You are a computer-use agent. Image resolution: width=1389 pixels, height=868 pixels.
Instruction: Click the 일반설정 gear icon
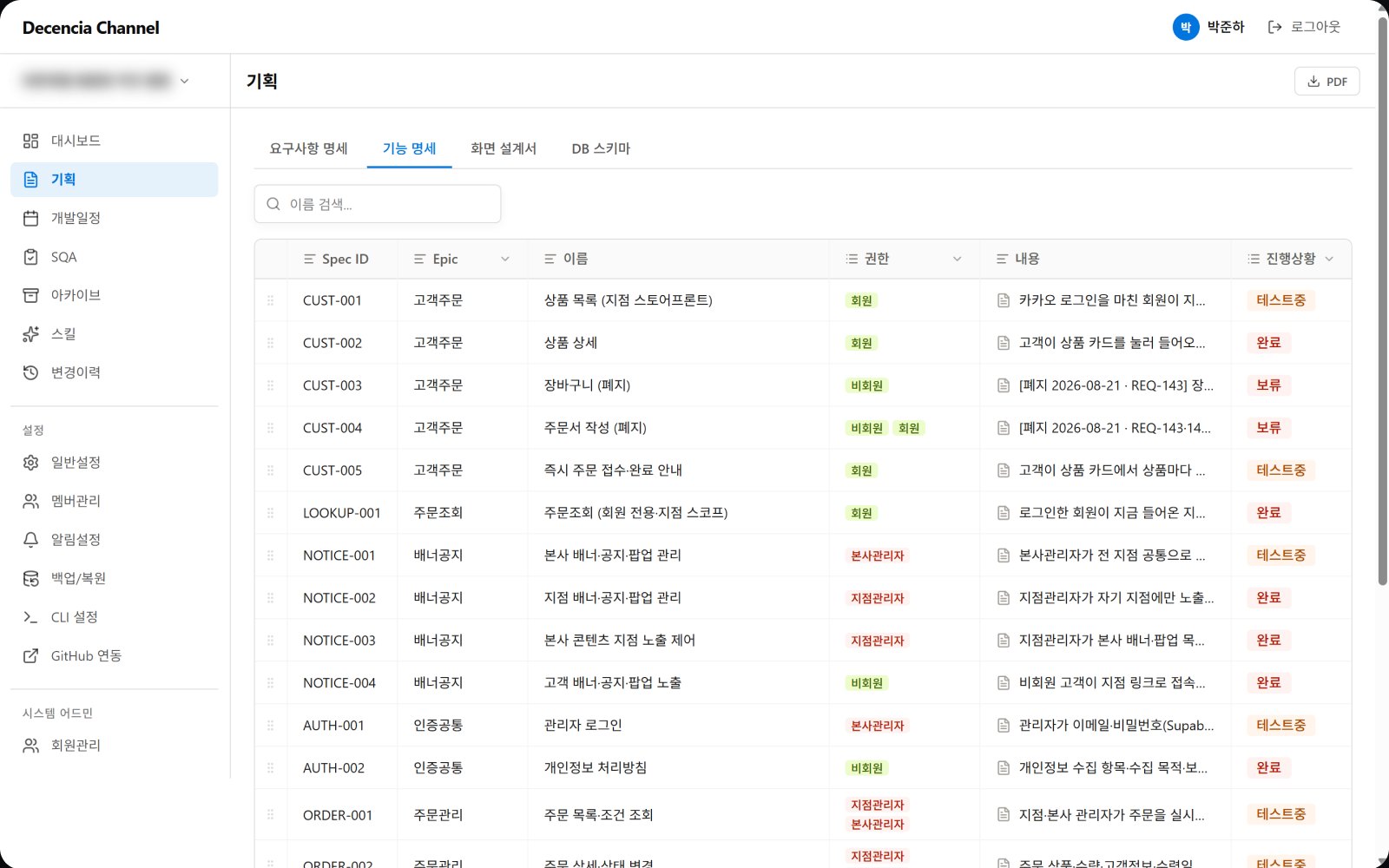click(x=31, y=463)
